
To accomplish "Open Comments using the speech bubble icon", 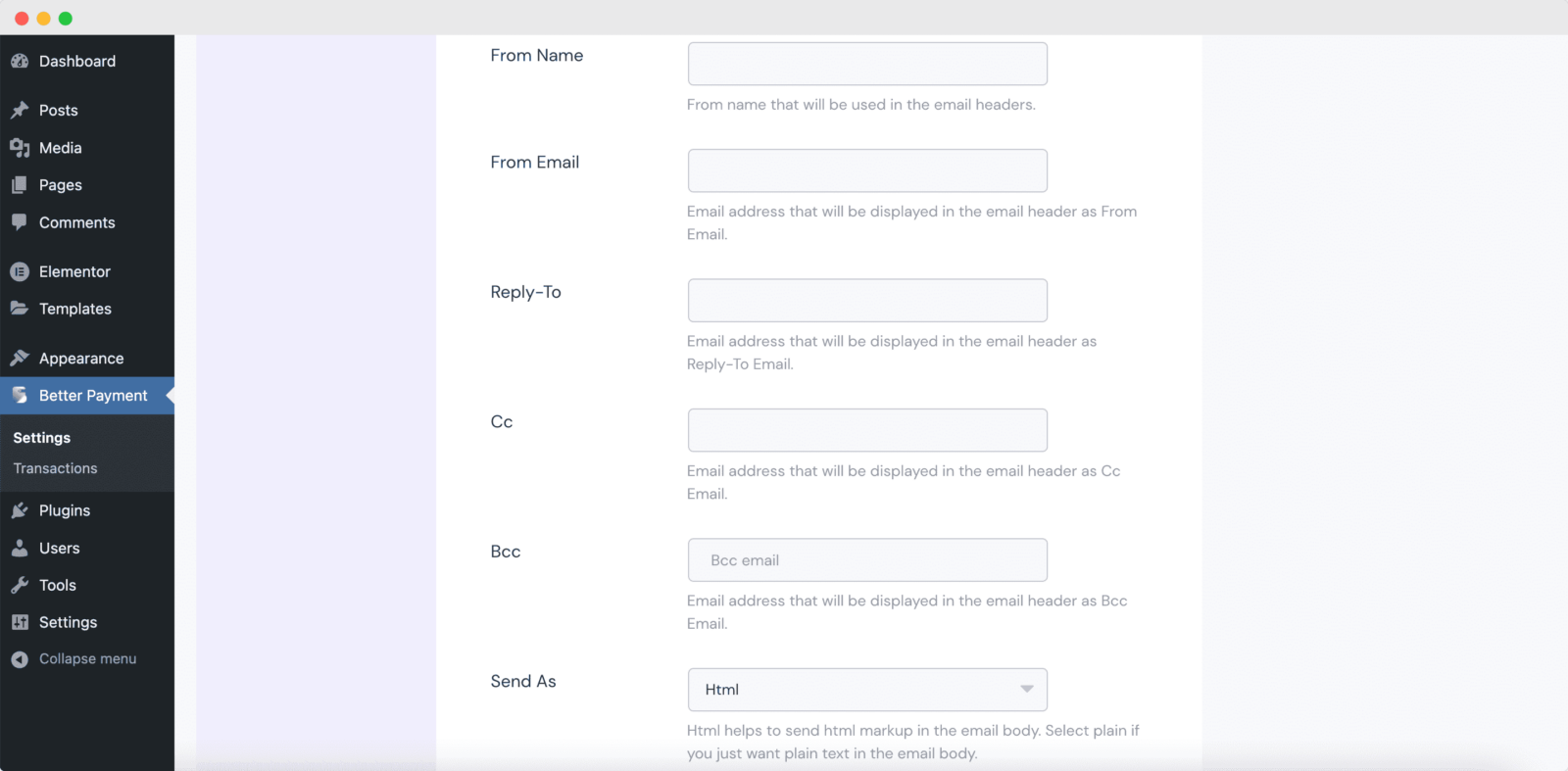I will click(x=21, y=222).
